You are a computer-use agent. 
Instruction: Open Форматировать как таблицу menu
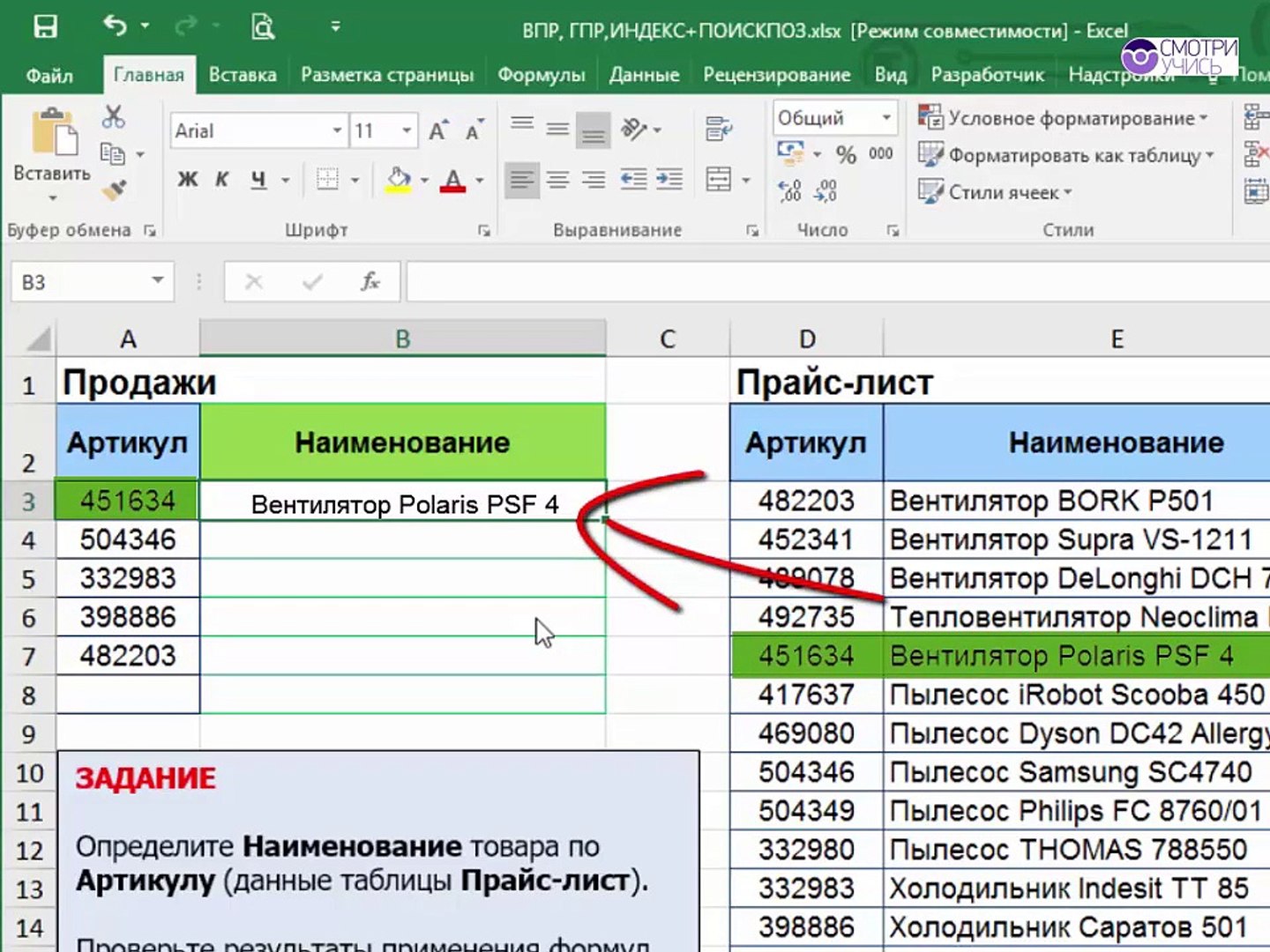pos(1065,155)
